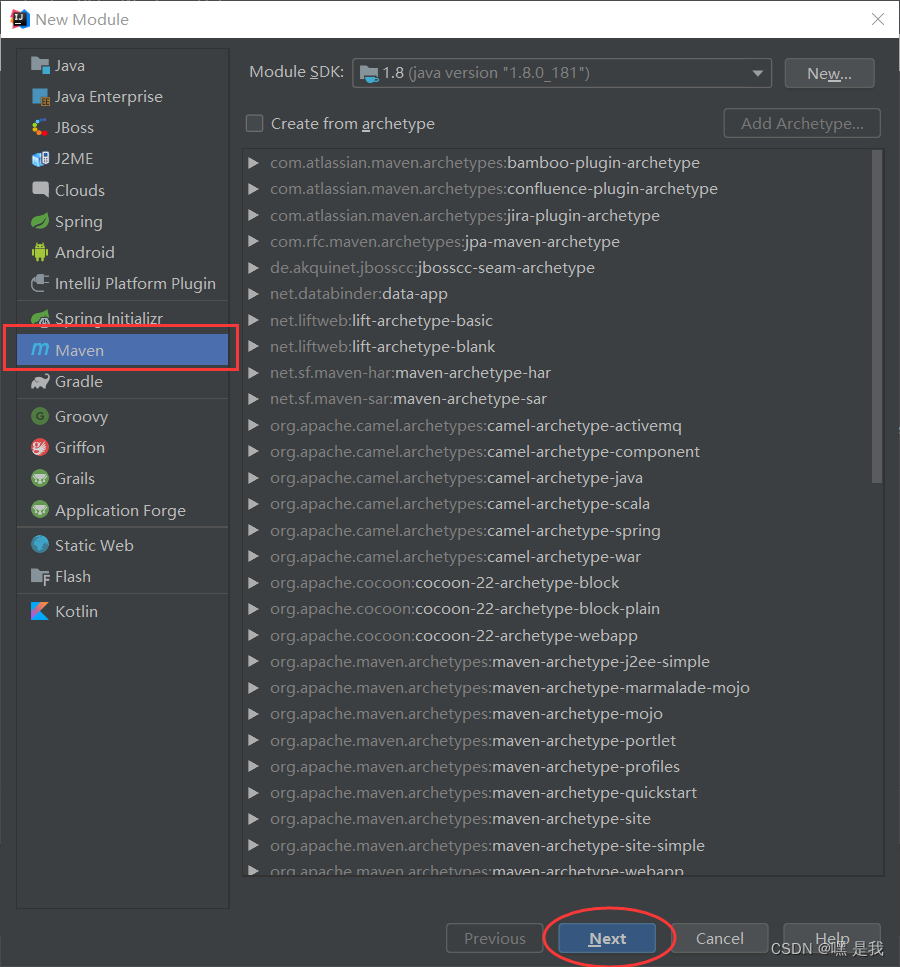Screen dimensions: 900x967
Task: Expand jbosscc-seam-archetype entry
Action: tap(253, 268)
